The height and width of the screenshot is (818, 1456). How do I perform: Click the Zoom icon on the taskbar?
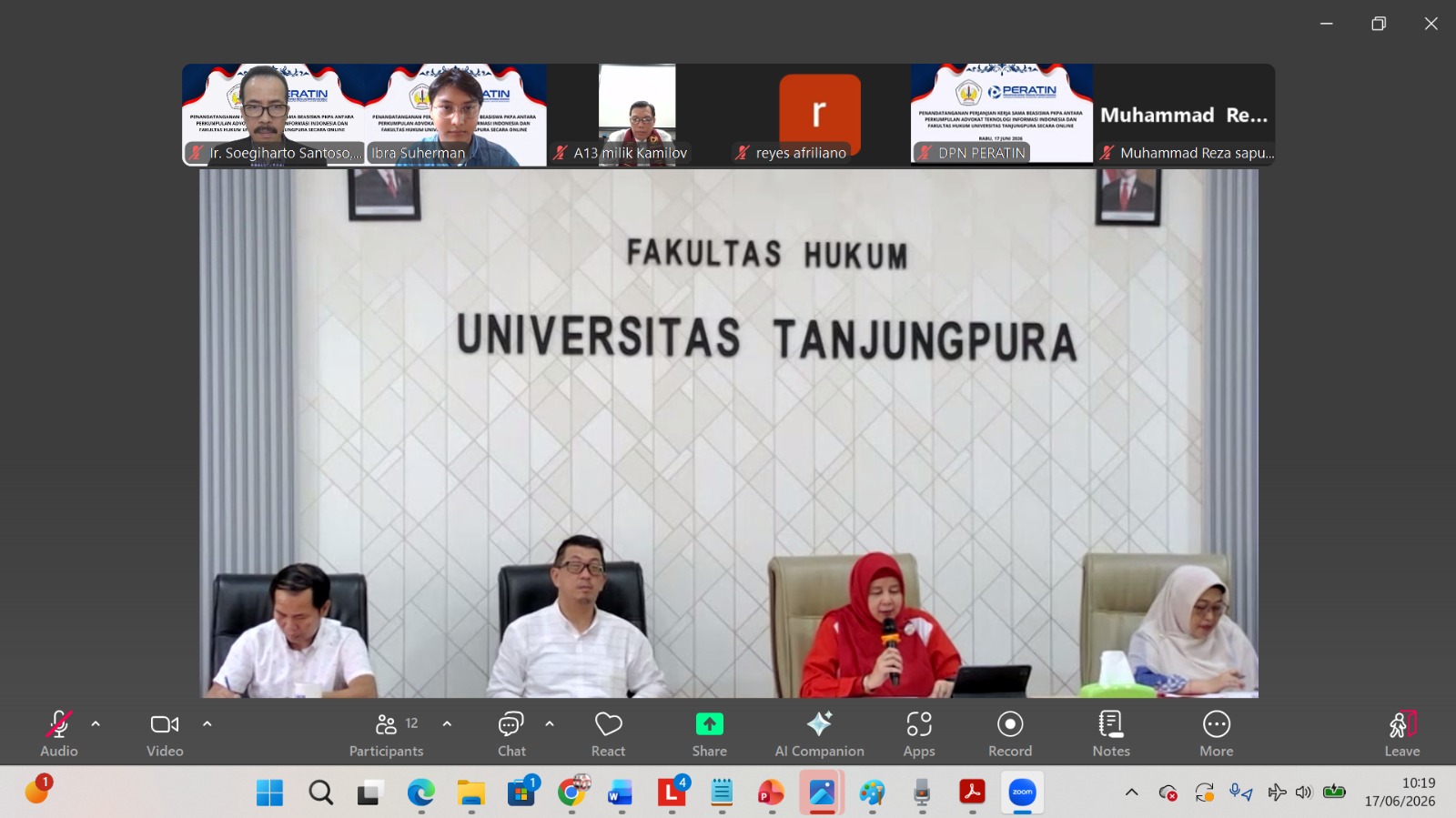point(1022,793)
